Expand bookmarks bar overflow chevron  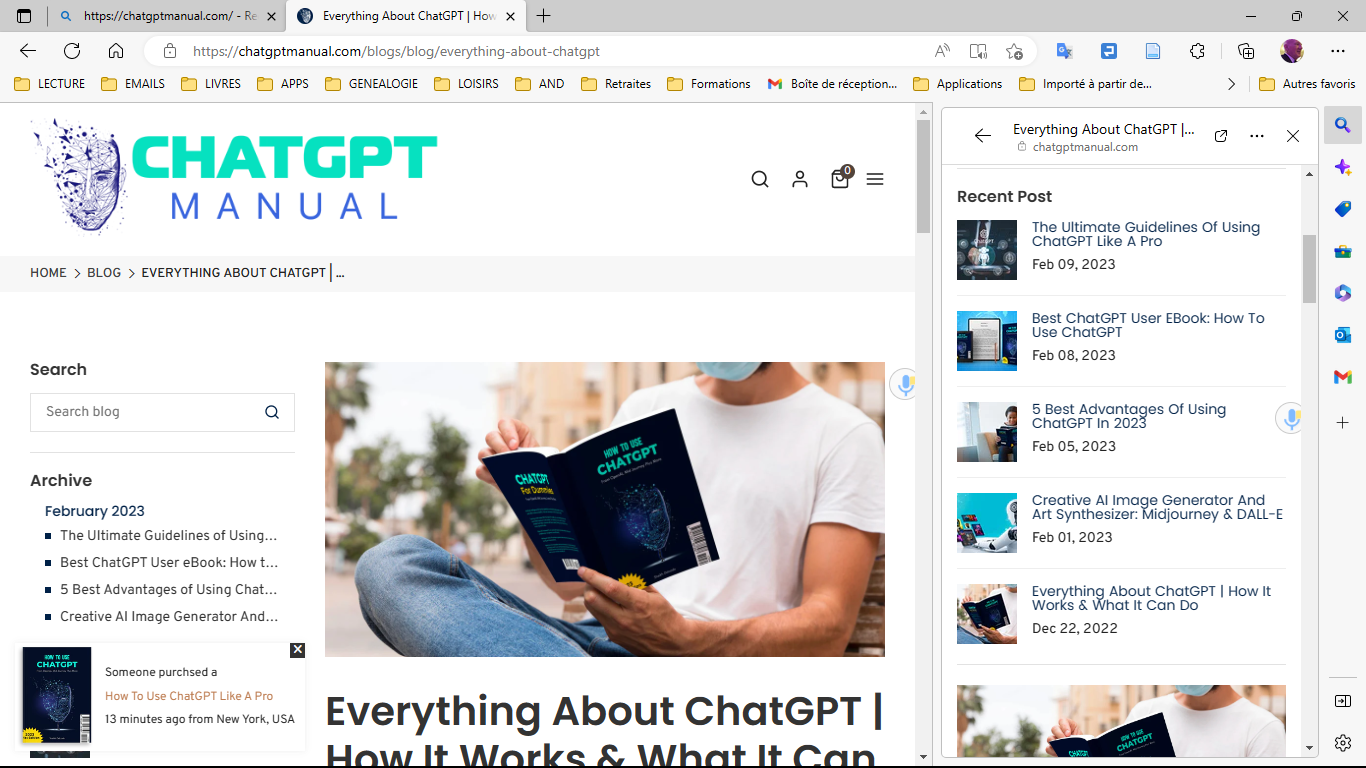coord(1231,84)
